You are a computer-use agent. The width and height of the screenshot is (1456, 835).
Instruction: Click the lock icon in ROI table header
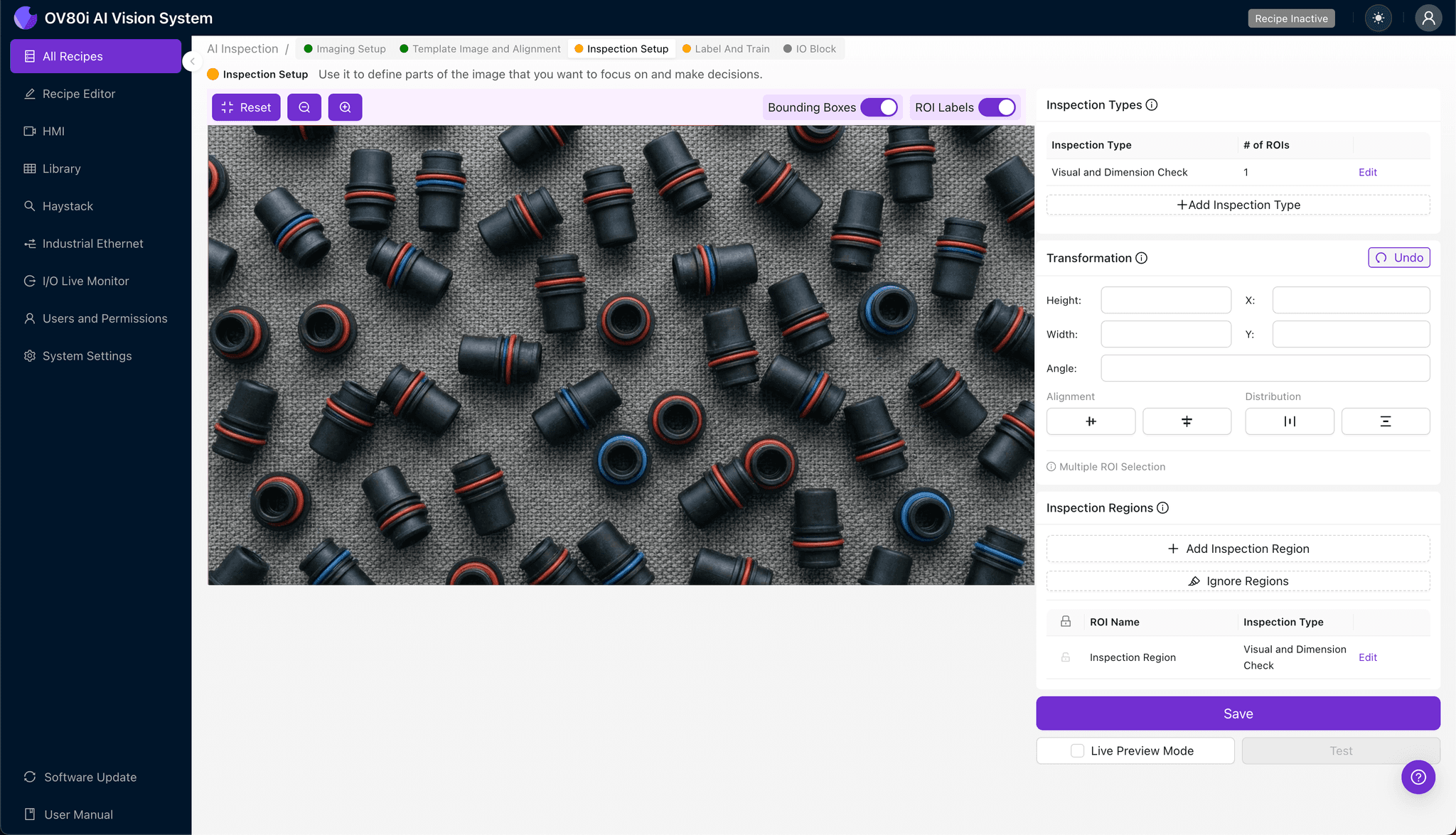point(1065,622)
